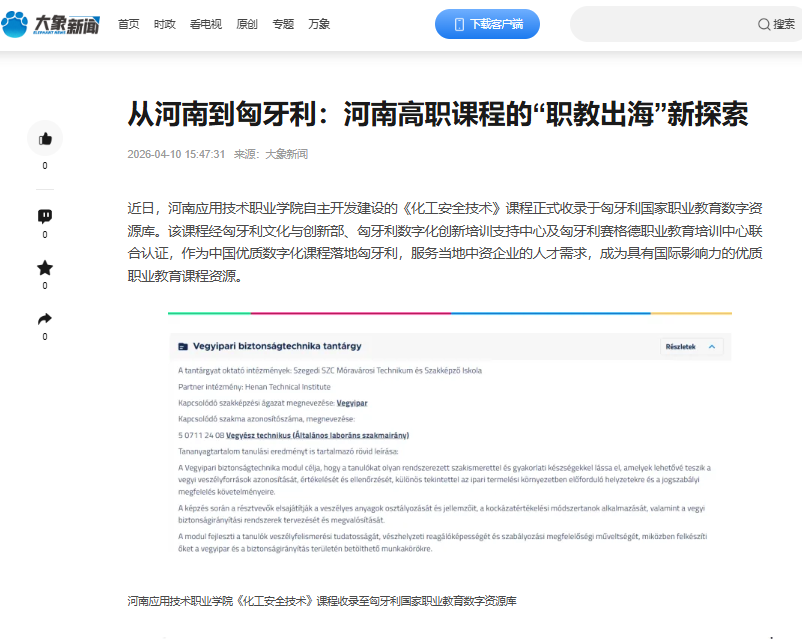
Task: Open comments via speech bubble icon
Action: point(44,216)
